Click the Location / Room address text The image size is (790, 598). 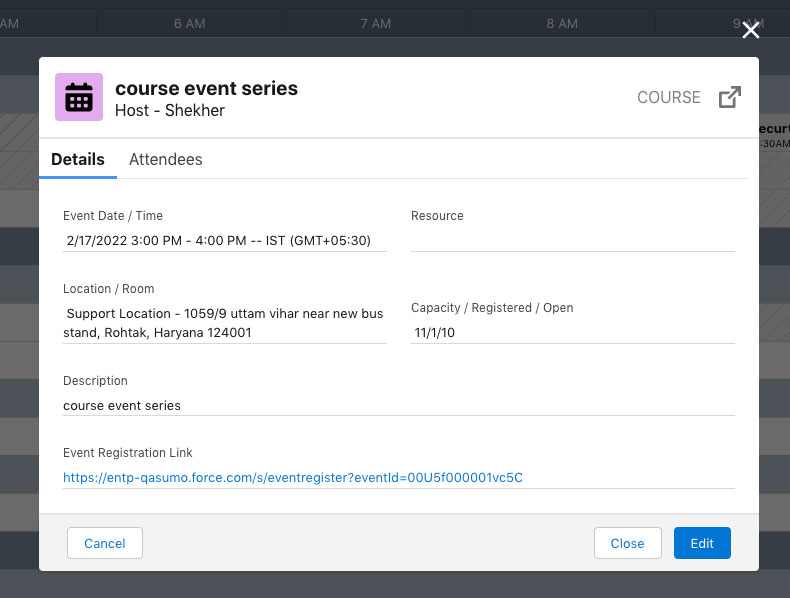[x=224, y=323]
